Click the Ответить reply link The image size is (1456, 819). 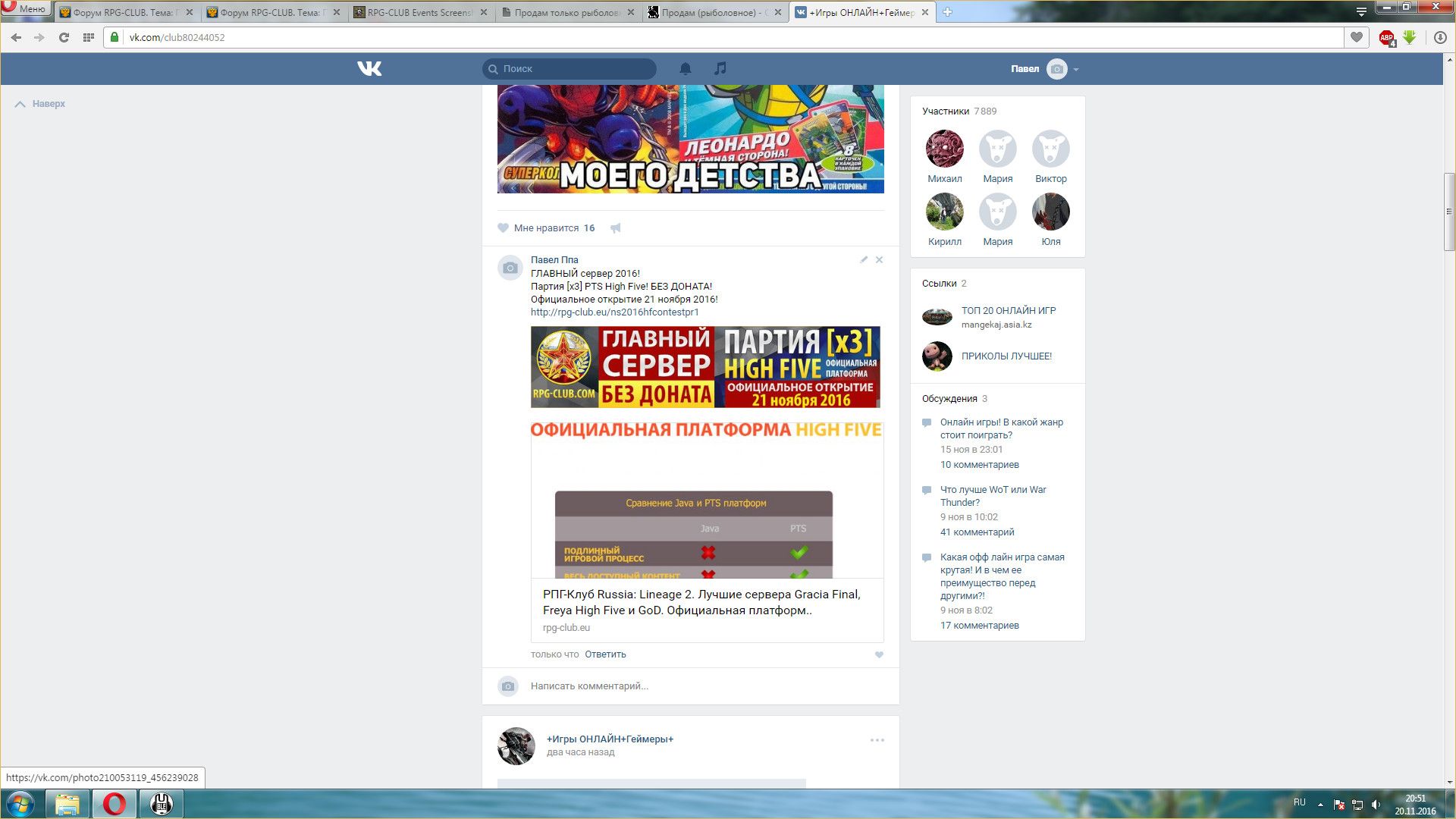click(604, 654)
